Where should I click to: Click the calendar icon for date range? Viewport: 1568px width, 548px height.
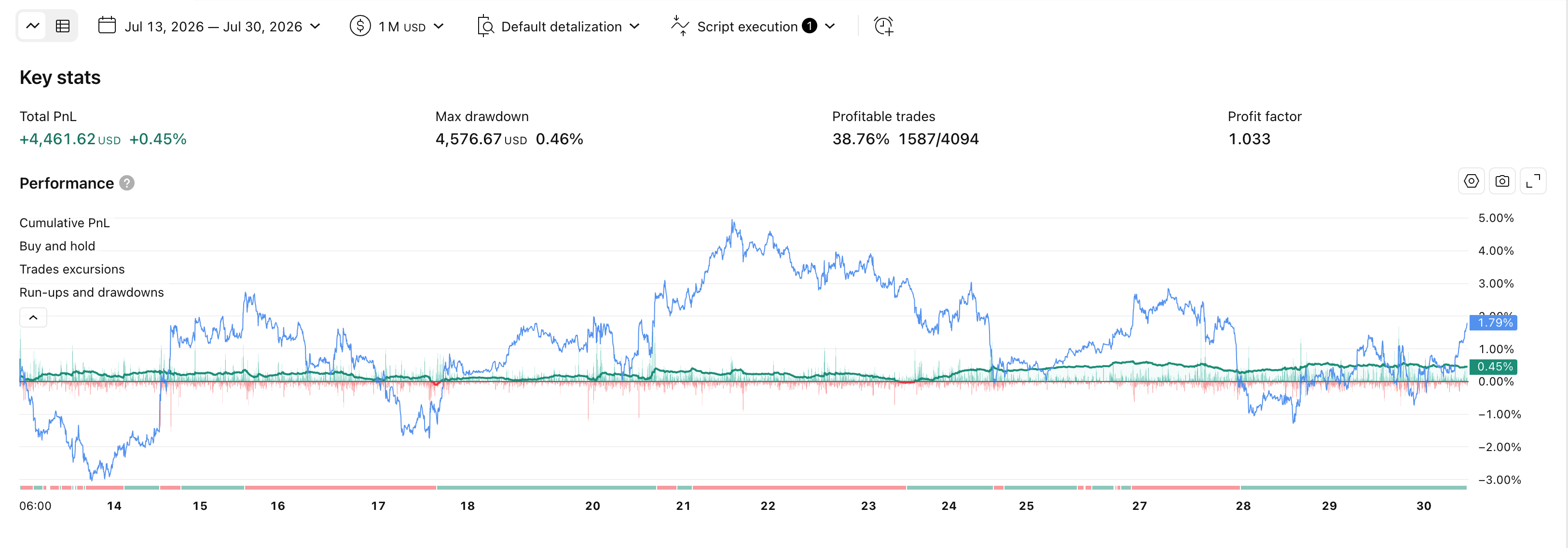point(107,26)
